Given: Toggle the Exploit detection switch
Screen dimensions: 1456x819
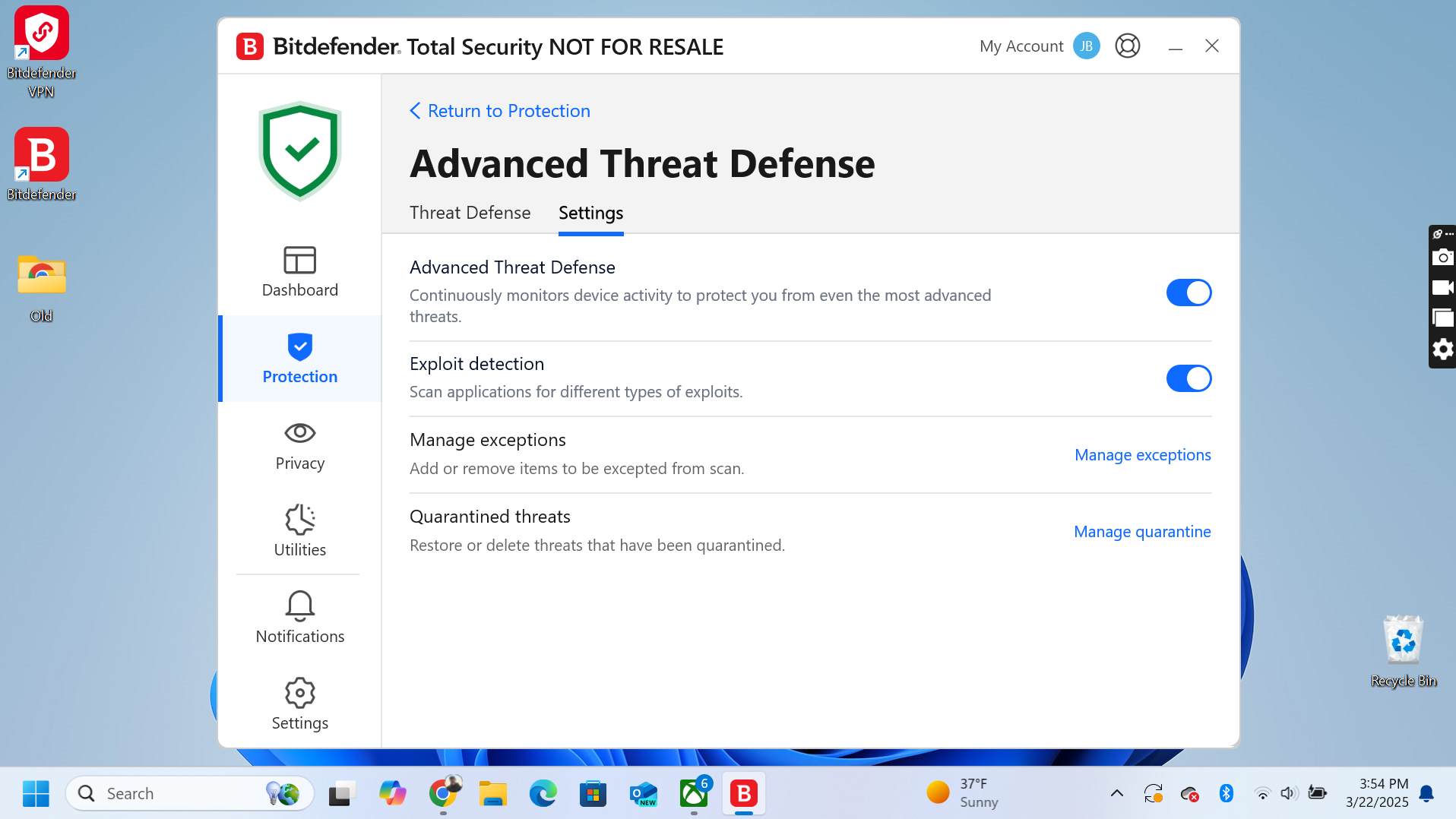Looking at the screenshot, I should point(1189,378).
